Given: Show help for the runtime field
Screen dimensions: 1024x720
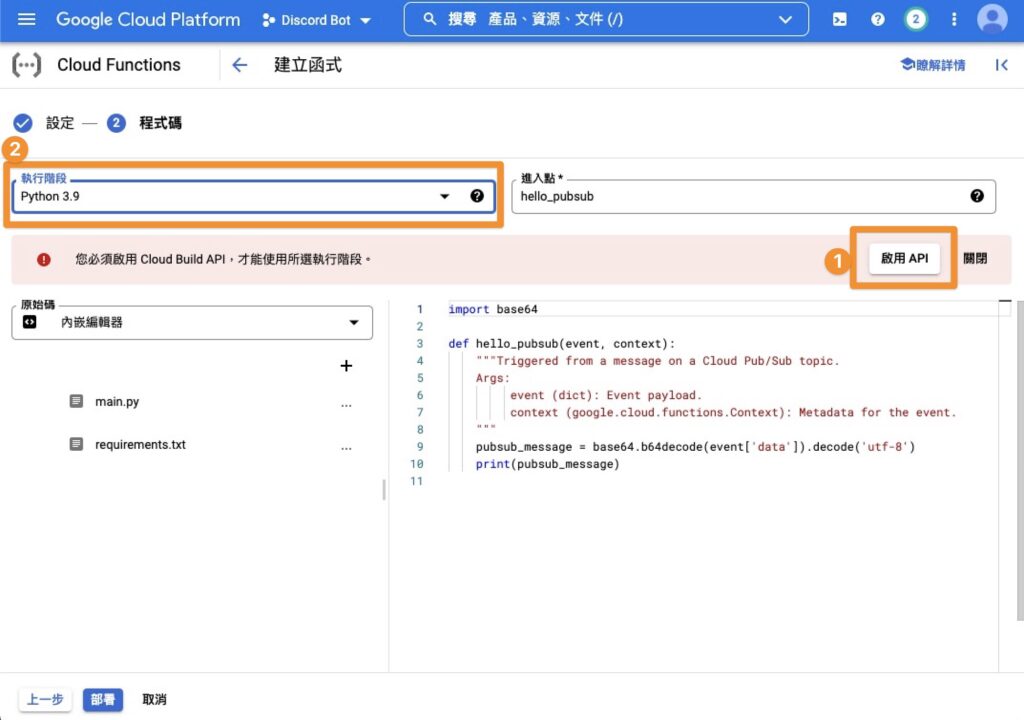Looking at the screenshot, I should click(477, 196).
